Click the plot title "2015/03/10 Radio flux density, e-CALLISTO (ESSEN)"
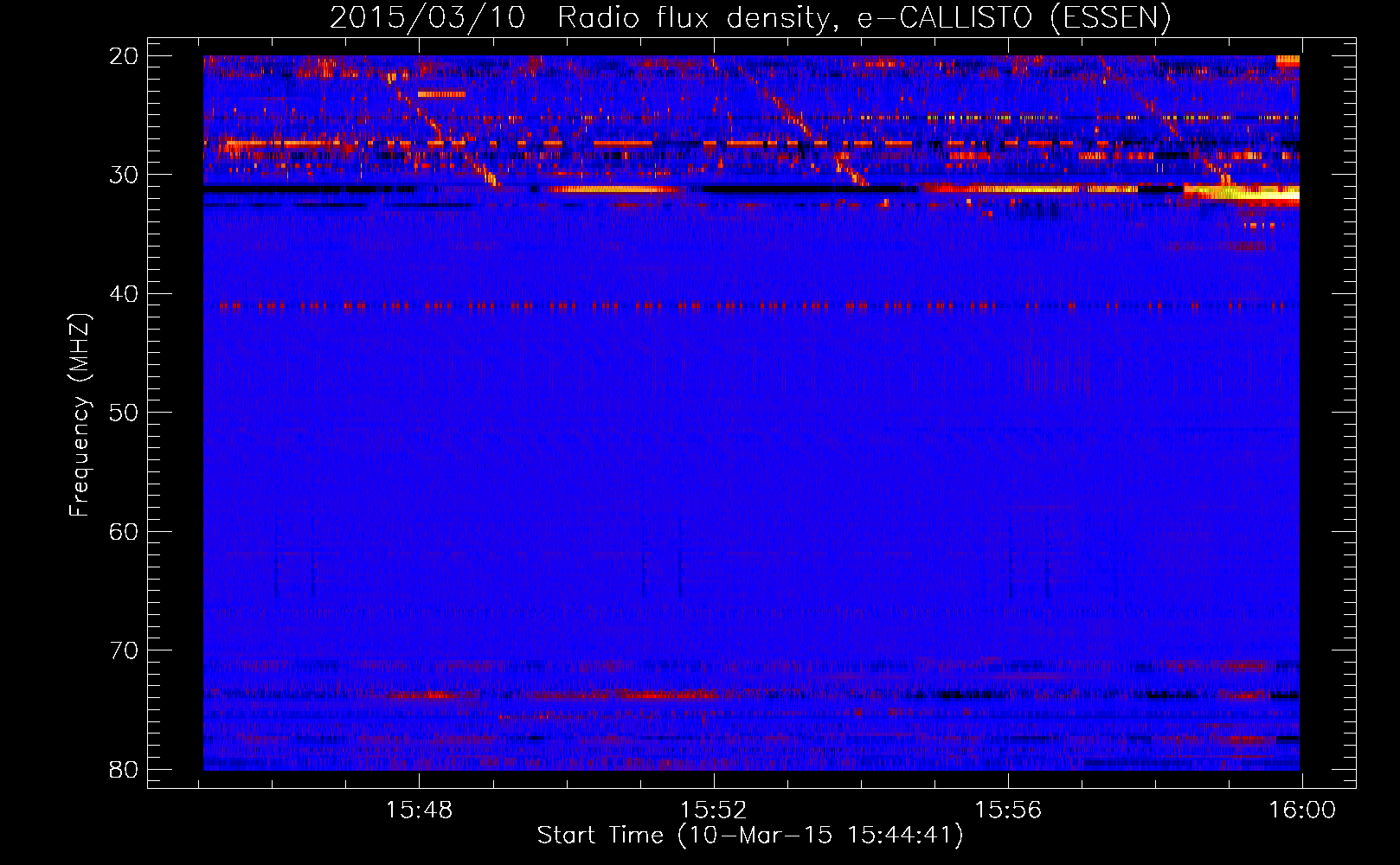1400x865 pixels. [750, 18]
